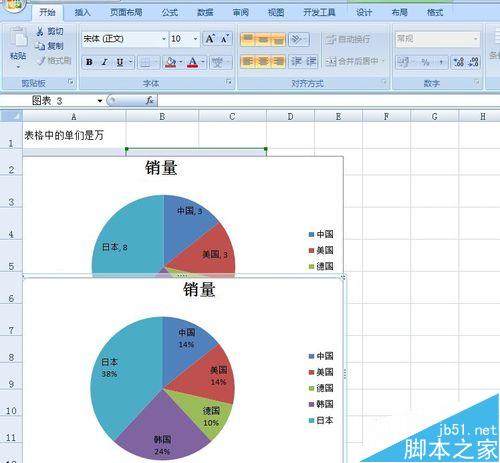Open the font (字体) group dialog launcher

point(229,82)
